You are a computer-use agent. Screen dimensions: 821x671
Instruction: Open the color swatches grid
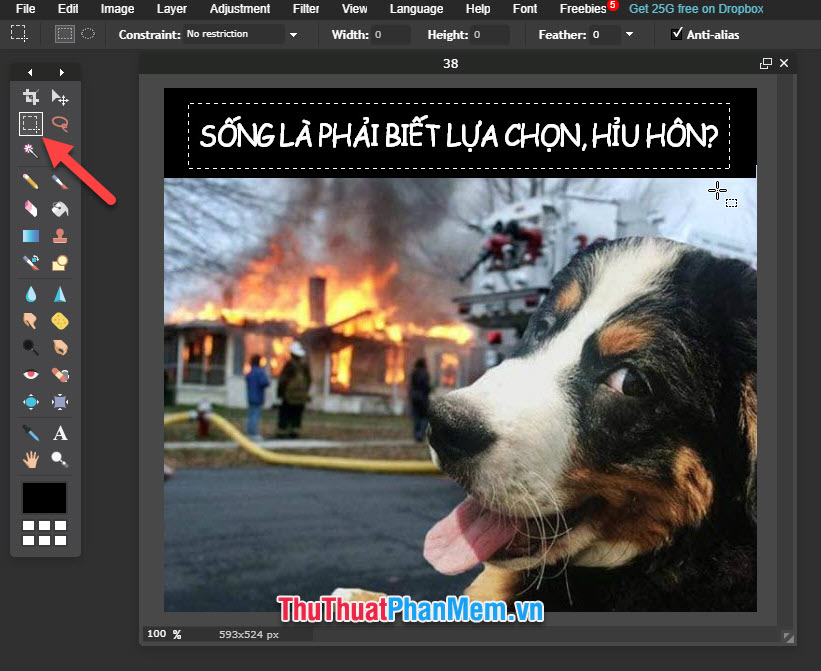(x=45, y=533)
